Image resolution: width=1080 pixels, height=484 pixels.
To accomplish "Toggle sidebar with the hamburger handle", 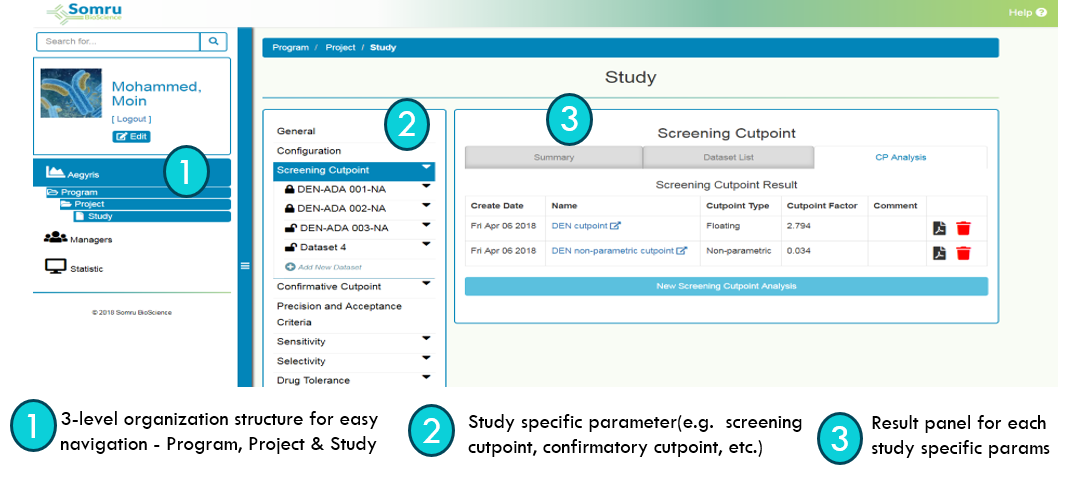I will click(x=244, y=265).
